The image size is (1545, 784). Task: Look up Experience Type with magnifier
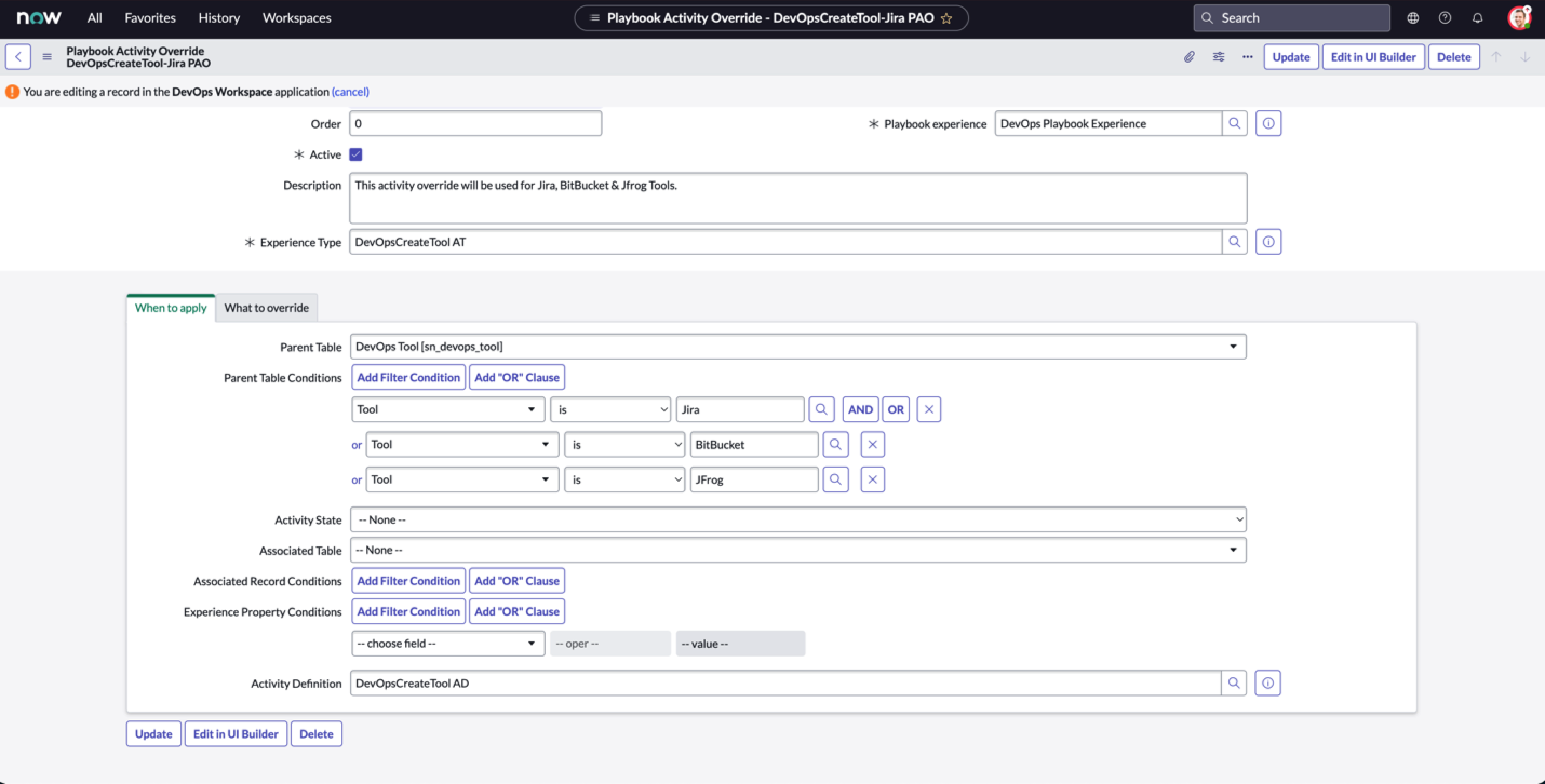(x=1234, y=242)
